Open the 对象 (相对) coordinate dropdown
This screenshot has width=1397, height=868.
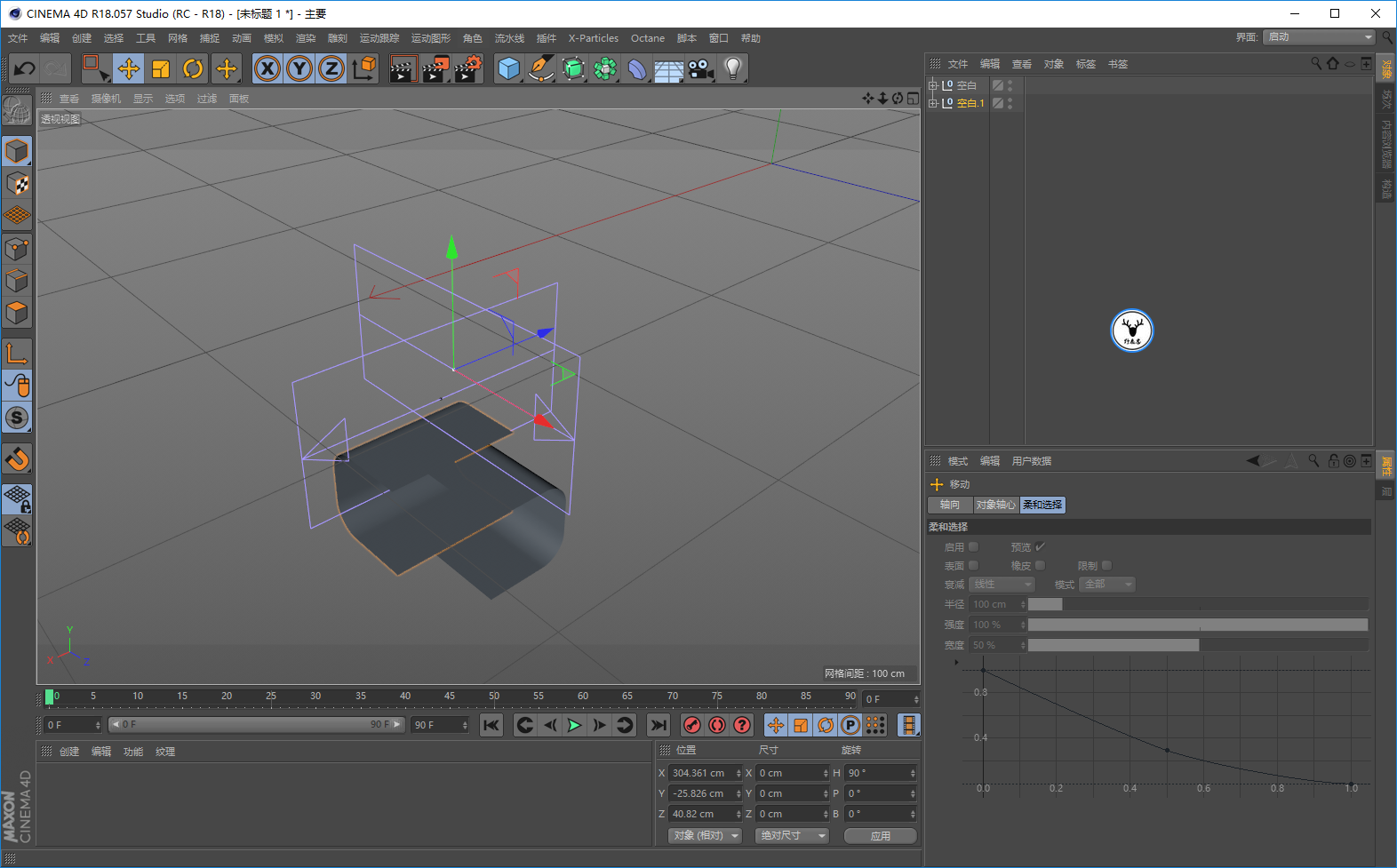(705, 836)
